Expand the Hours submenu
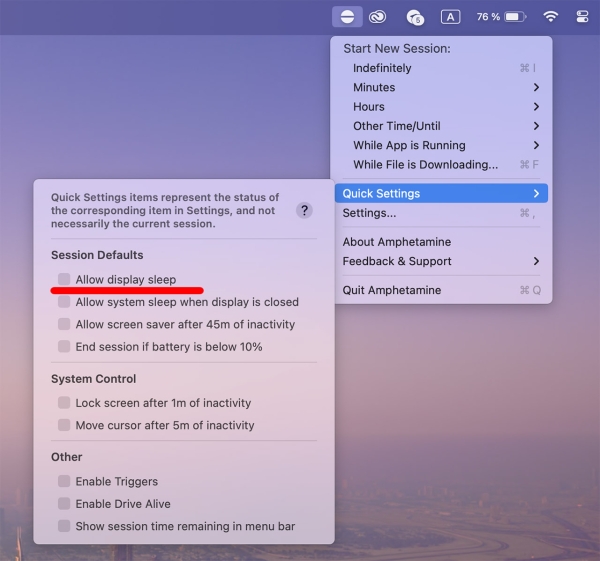Image resolution: width=600 pixels, height=561 pixels. click(x=441, y=106)
